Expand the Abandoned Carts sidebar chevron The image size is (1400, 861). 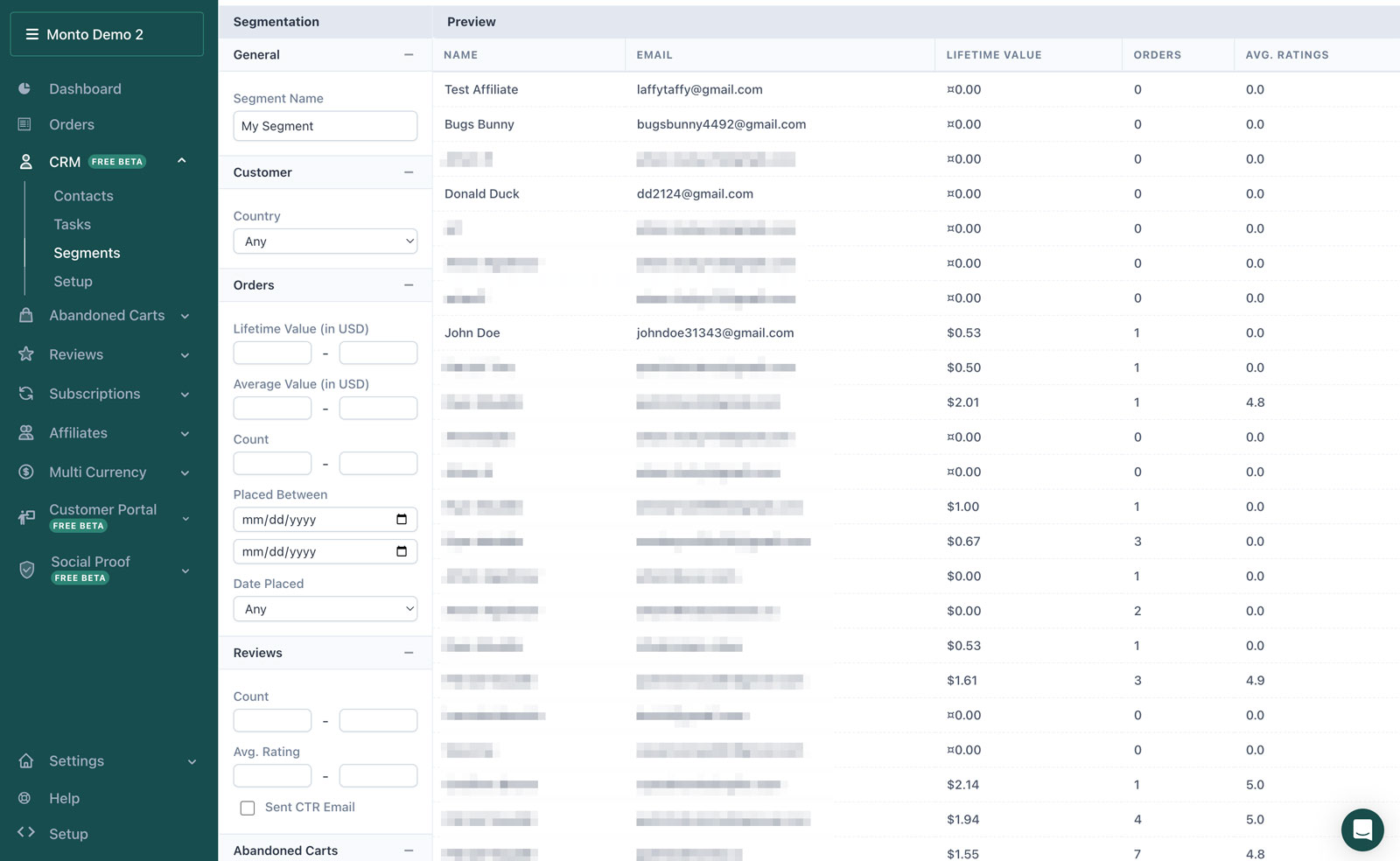[185, 316]
